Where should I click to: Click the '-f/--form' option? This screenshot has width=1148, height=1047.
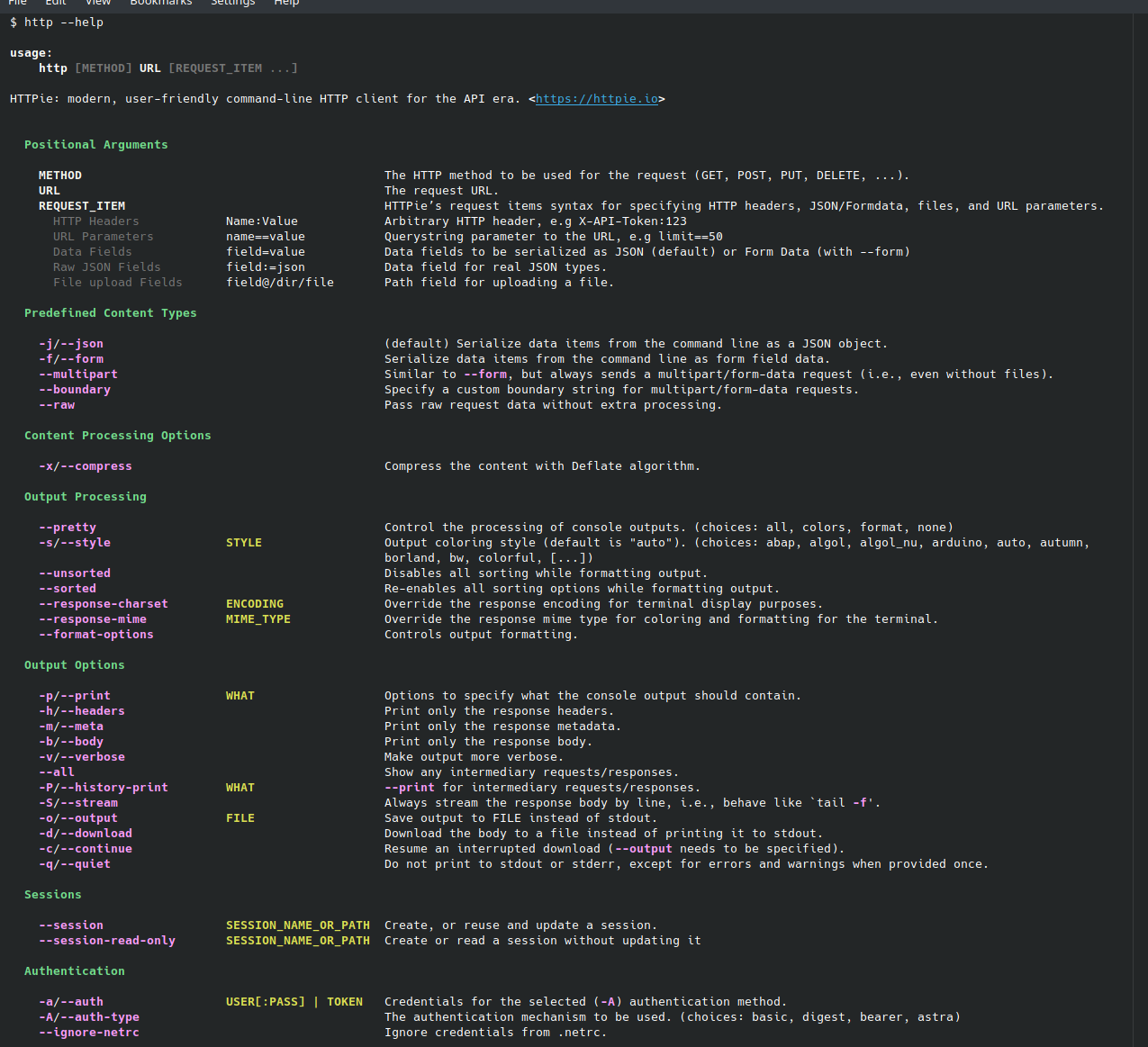[71, 359]
